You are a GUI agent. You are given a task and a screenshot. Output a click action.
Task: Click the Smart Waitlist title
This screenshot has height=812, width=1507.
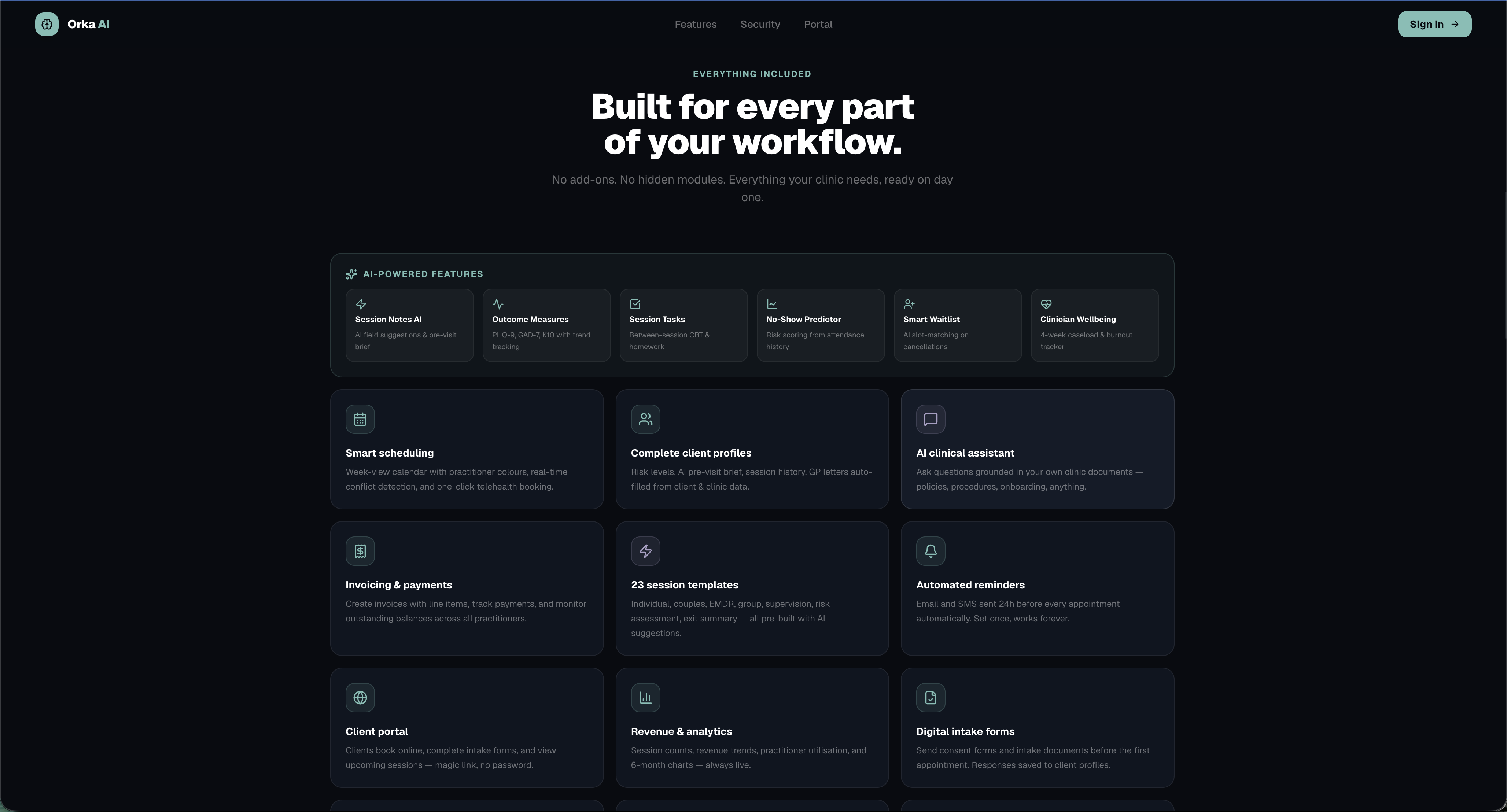(931, 320)
